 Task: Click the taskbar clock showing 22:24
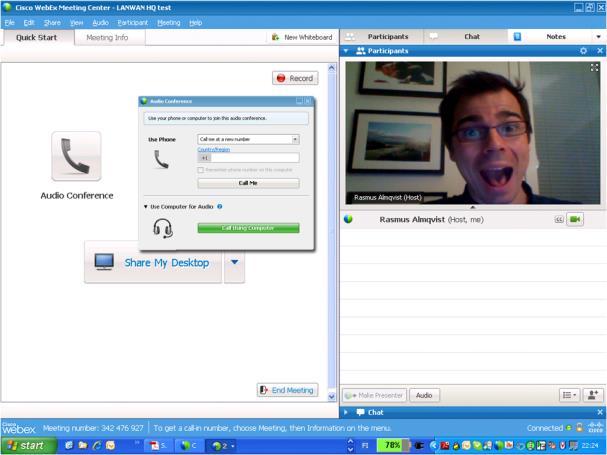click(590, 446)
